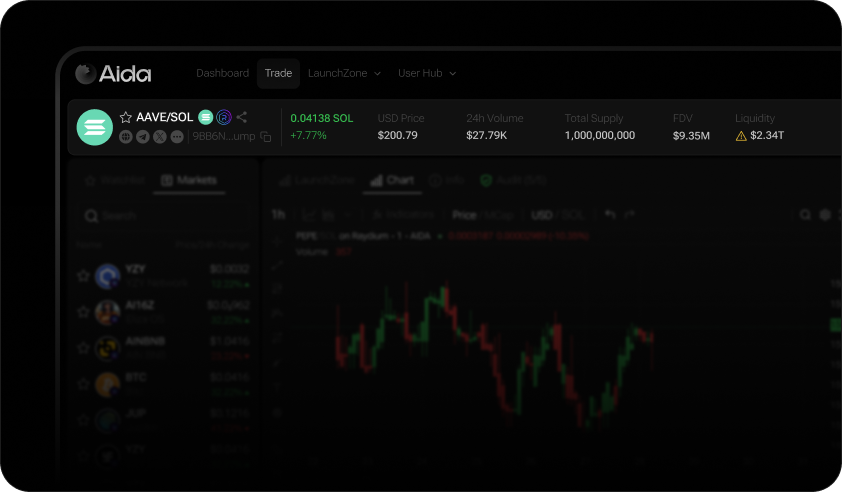
Task: Click the AI16Z token avatar
Action: 107,312
